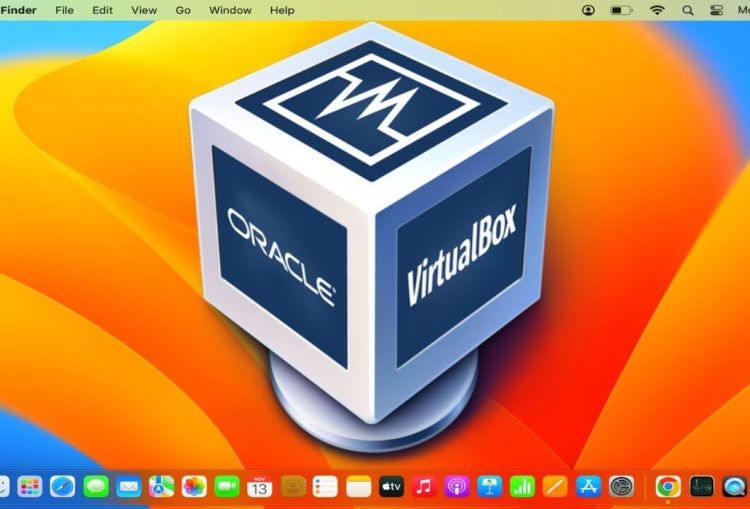Open Messages app in the Dock
Screen dimensions: 750x509
coord(96,487)
